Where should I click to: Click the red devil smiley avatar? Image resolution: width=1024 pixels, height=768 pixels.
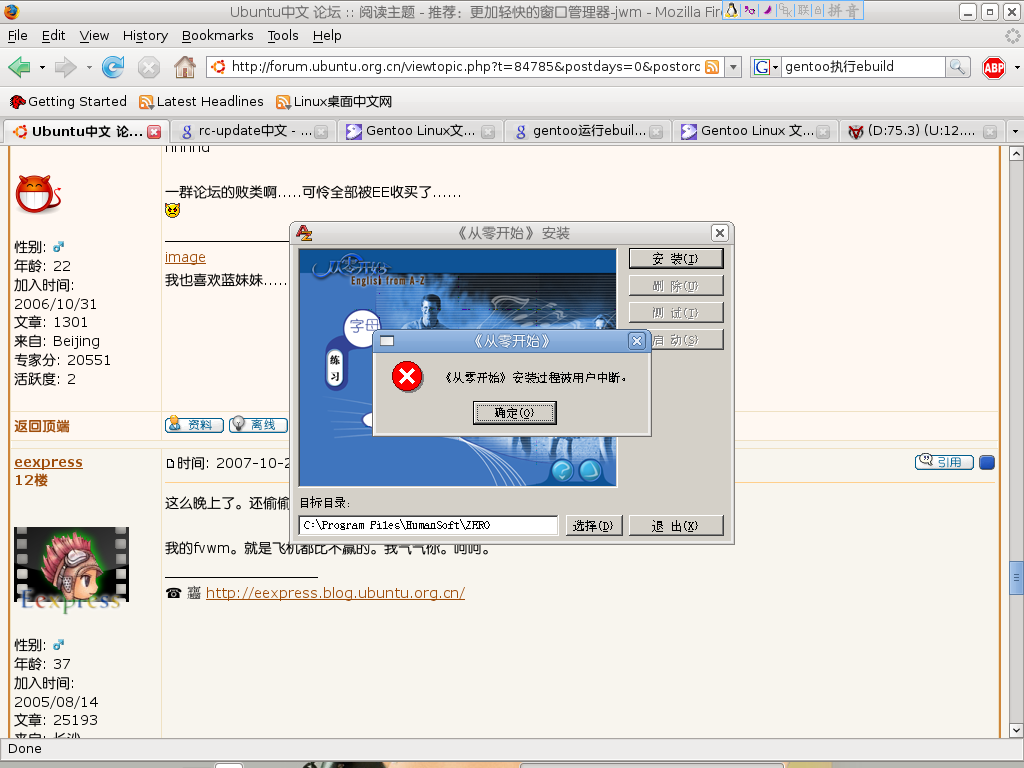(38, 194)
